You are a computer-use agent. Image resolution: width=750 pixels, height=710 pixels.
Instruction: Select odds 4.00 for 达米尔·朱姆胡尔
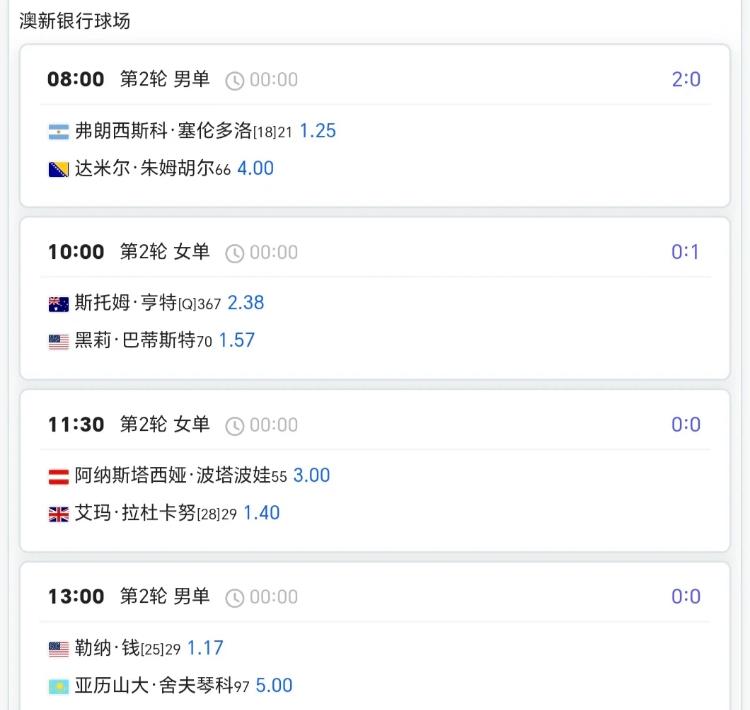pos(255,169)
